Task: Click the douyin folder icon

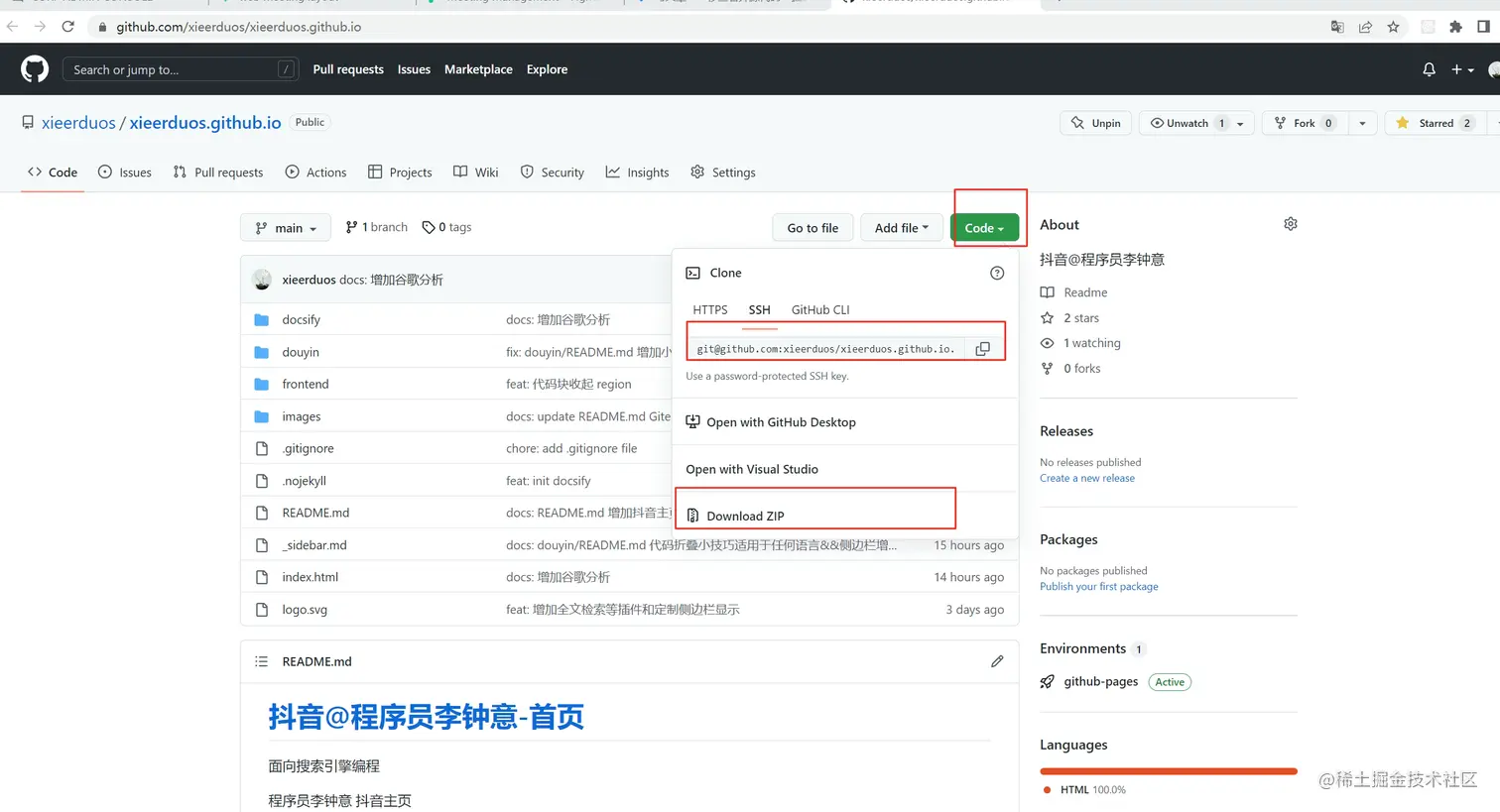Action: pos(262,352)
